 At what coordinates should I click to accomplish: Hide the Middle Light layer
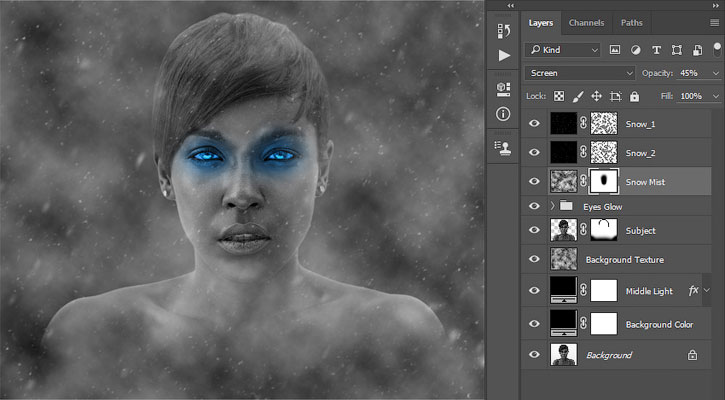click(x=534, y=290)
